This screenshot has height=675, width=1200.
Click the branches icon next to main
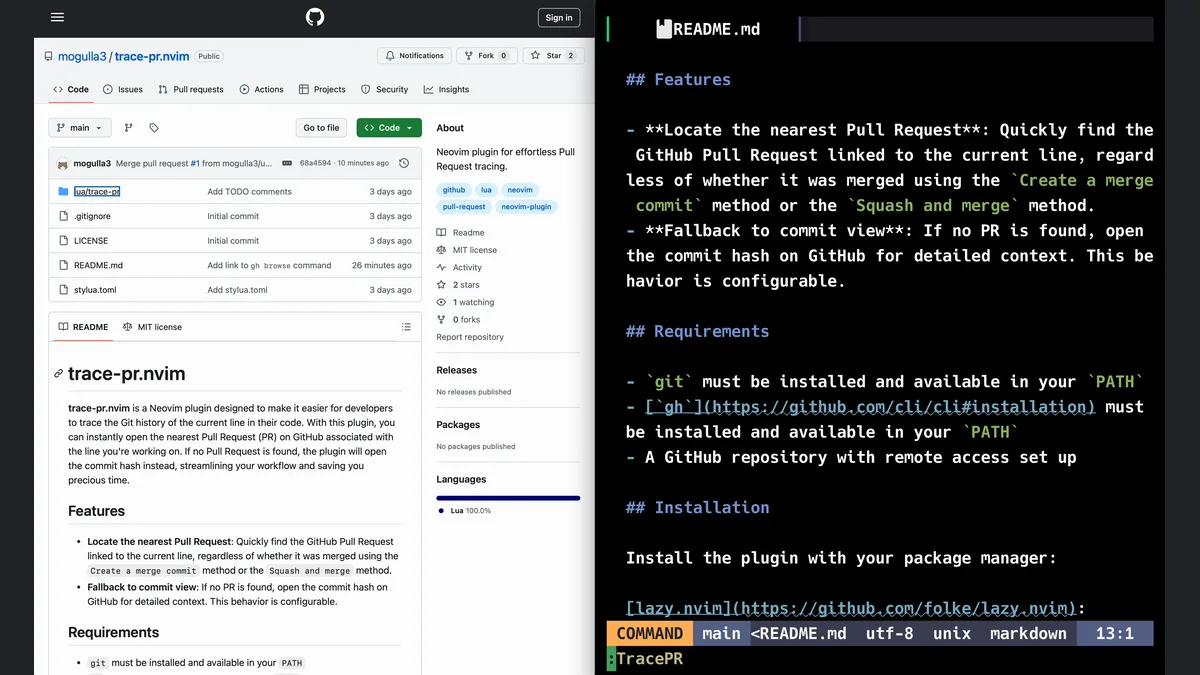pos(128,128)
